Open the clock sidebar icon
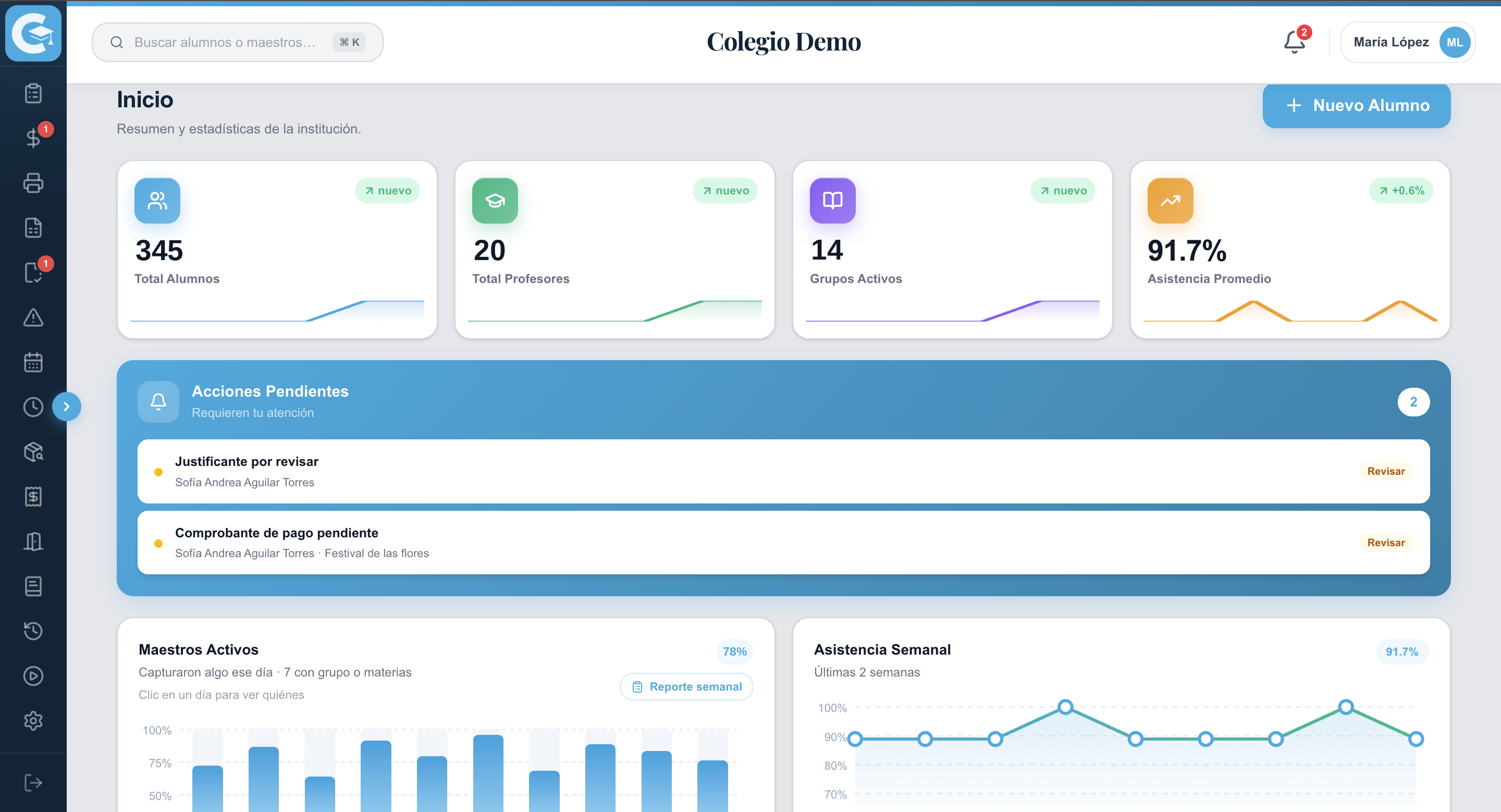The height and width of the screenshot is (812, 1501). tap(33, 407)
